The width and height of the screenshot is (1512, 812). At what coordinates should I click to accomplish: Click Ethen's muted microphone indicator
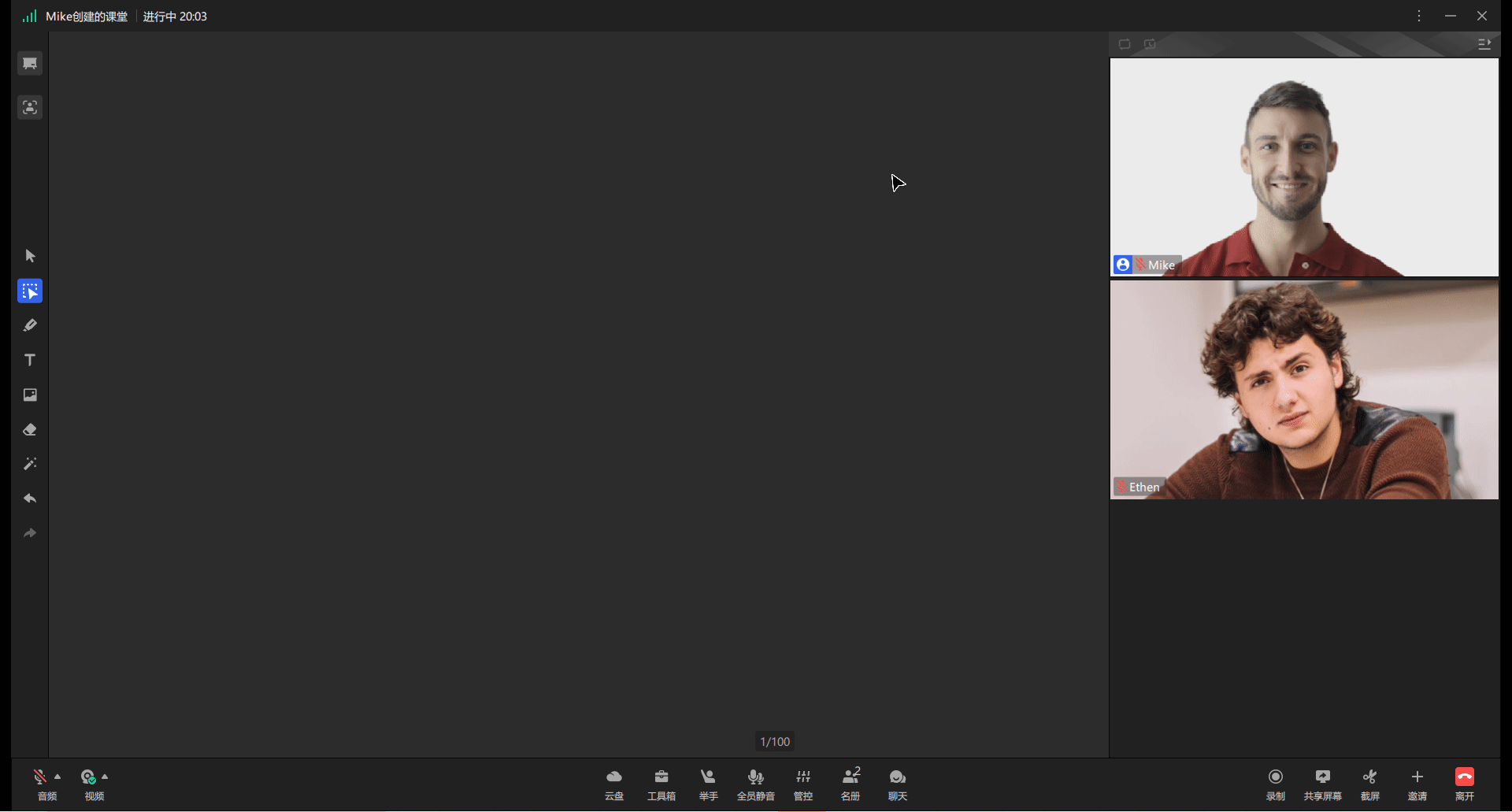click(x=1121, y=487)
